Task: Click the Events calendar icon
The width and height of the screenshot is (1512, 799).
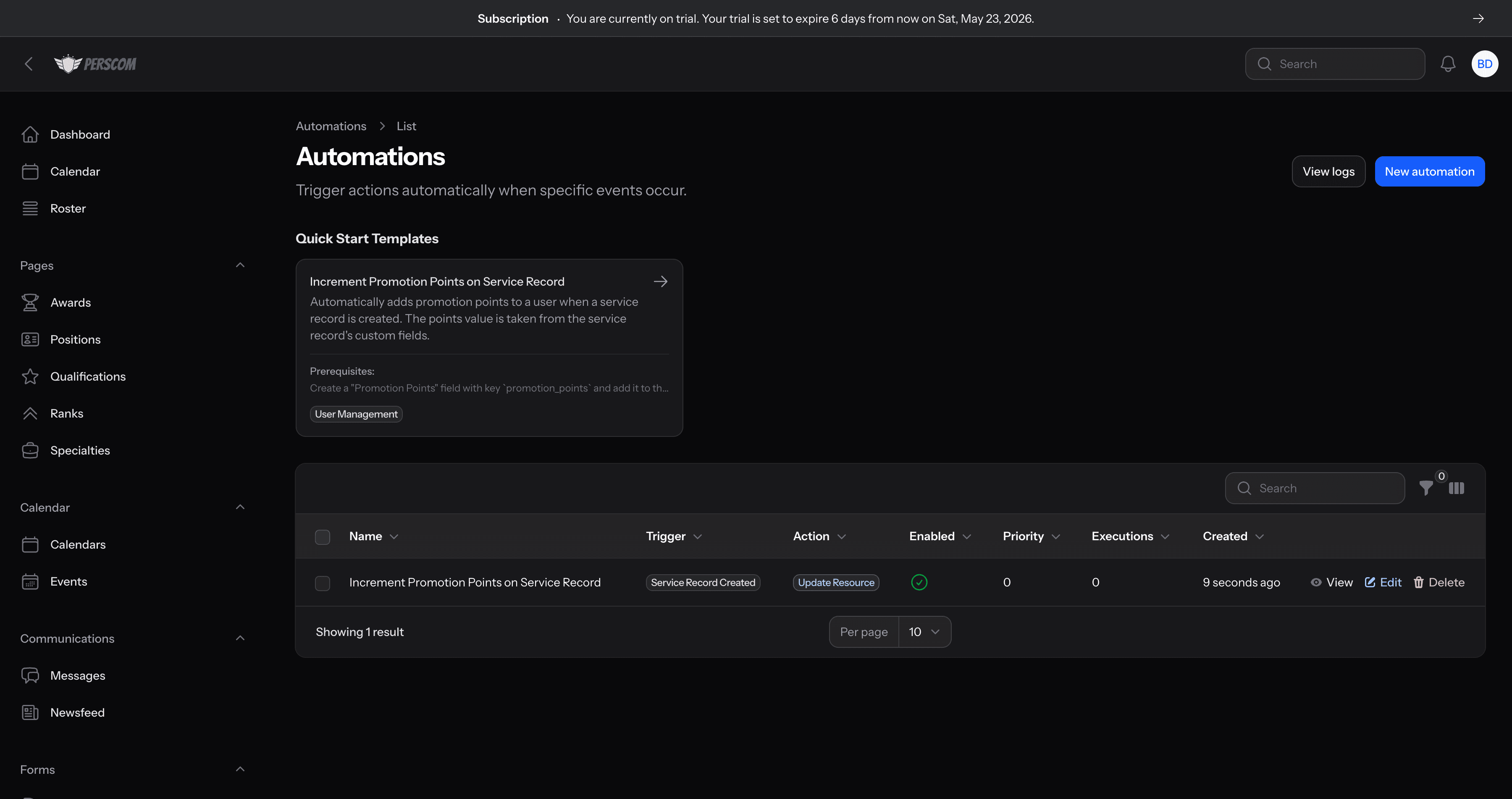Action: (30, 581)
